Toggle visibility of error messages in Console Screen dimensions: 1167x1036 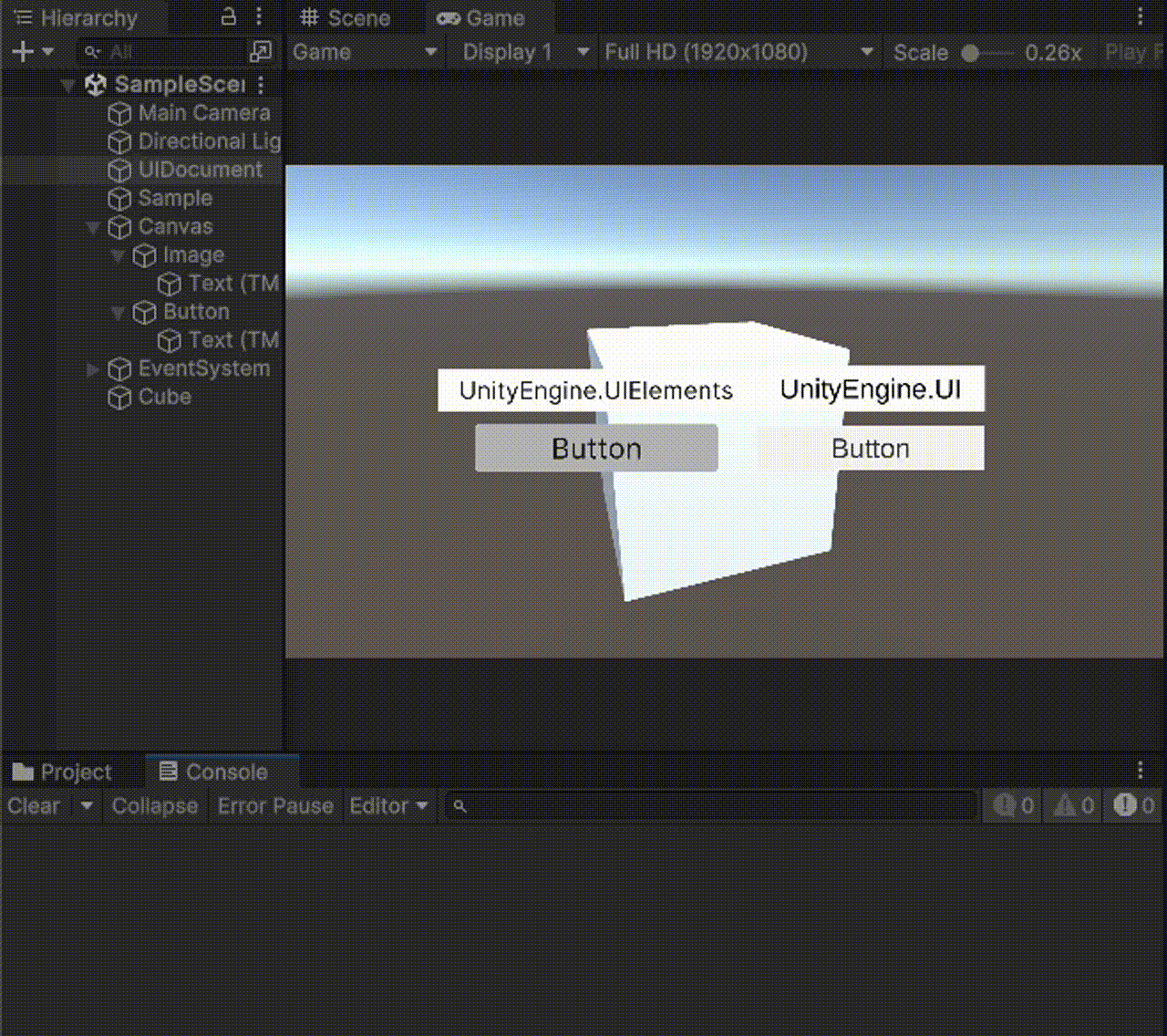tap(1132, 806)
